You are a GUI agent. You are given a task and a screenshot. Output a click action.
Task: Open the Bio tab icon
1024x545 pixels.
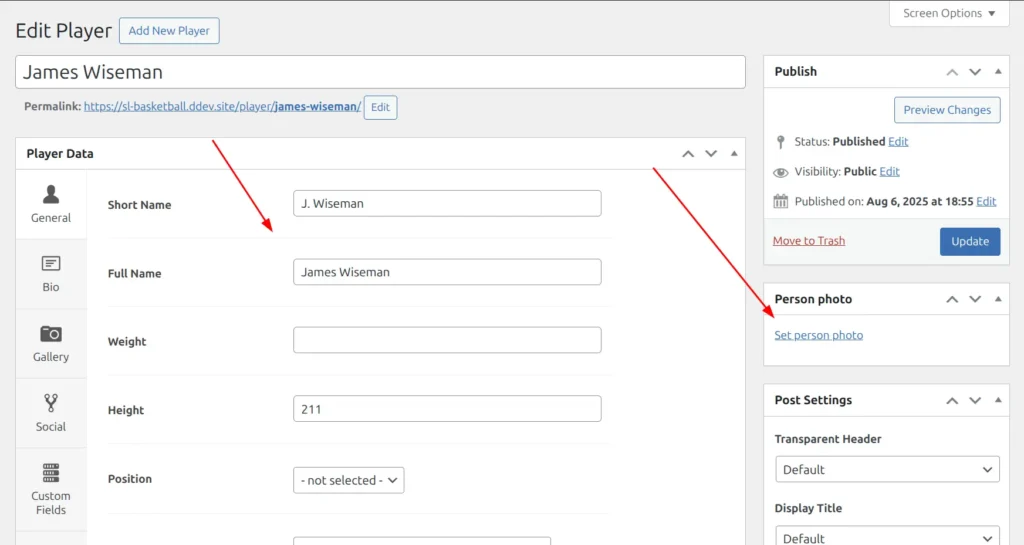point(51,264)
